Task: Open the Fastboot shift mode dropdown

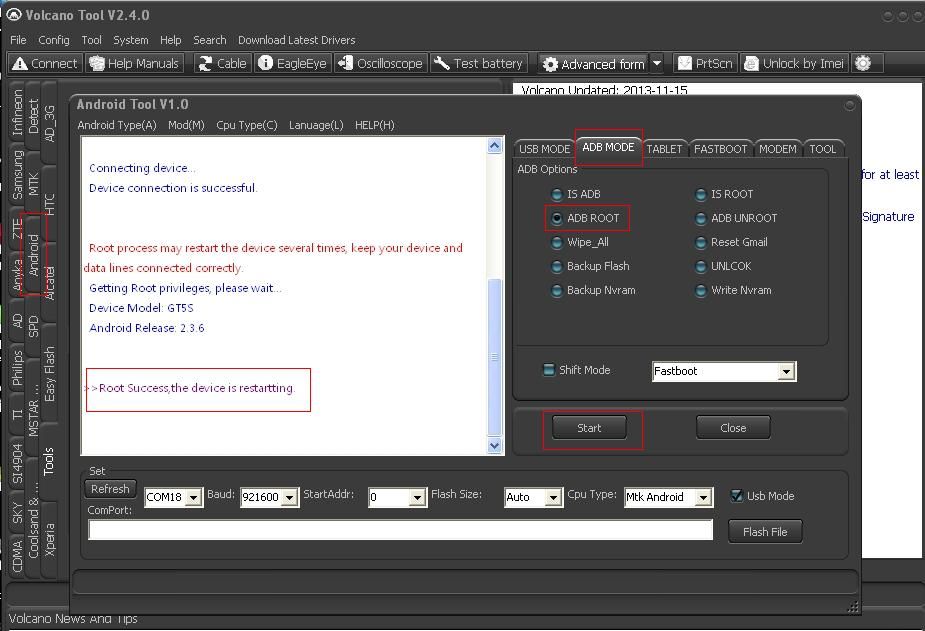Action: click(x=786, y=372)
